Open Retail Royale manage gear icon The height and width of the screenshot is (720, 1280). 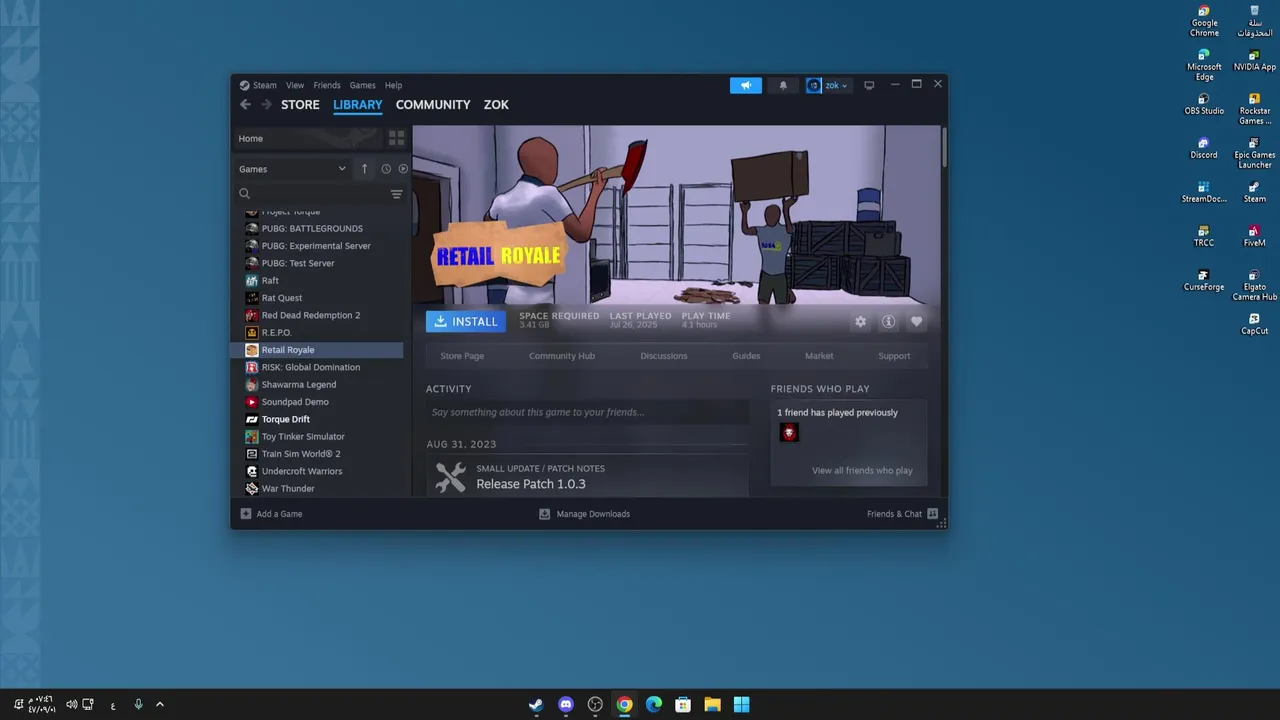click(x=860, y=321)
